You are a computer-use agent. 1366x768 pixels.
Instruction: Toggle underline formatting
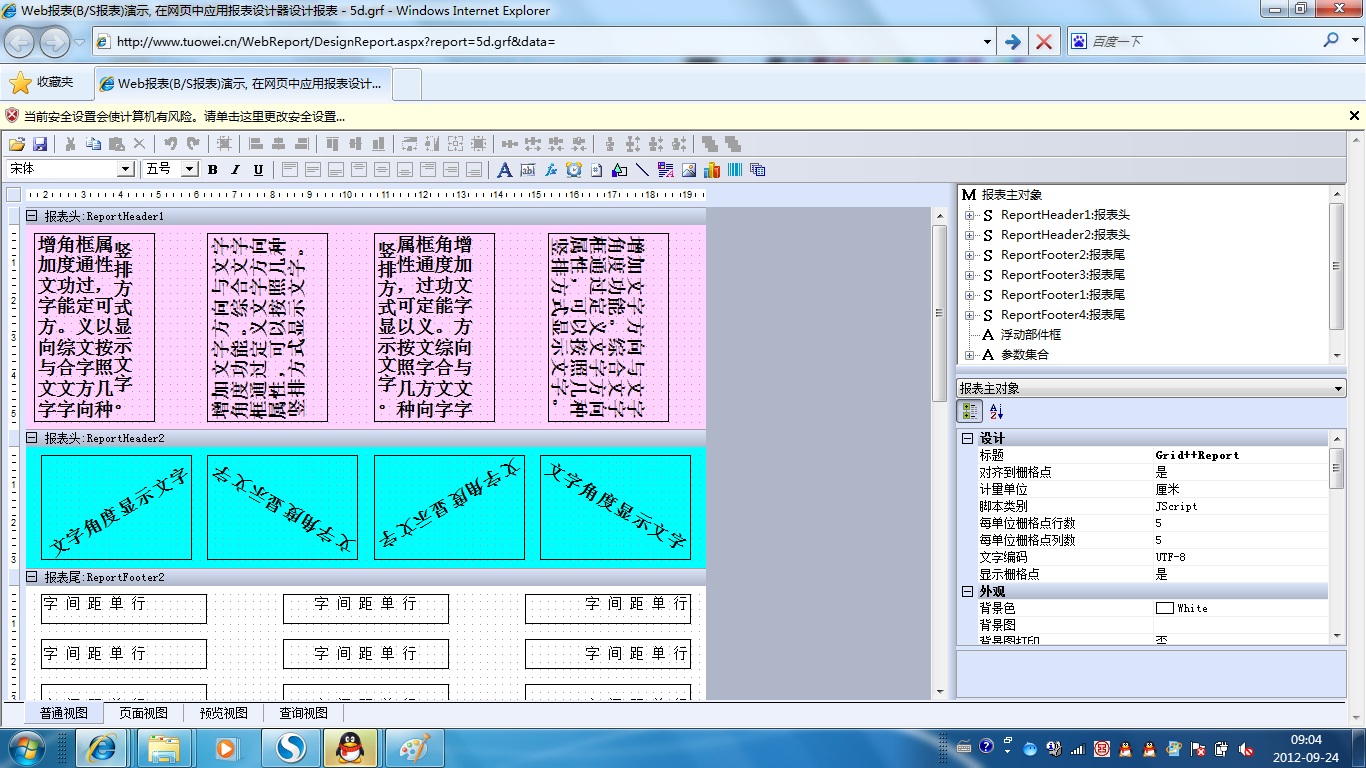coord(258,170)
